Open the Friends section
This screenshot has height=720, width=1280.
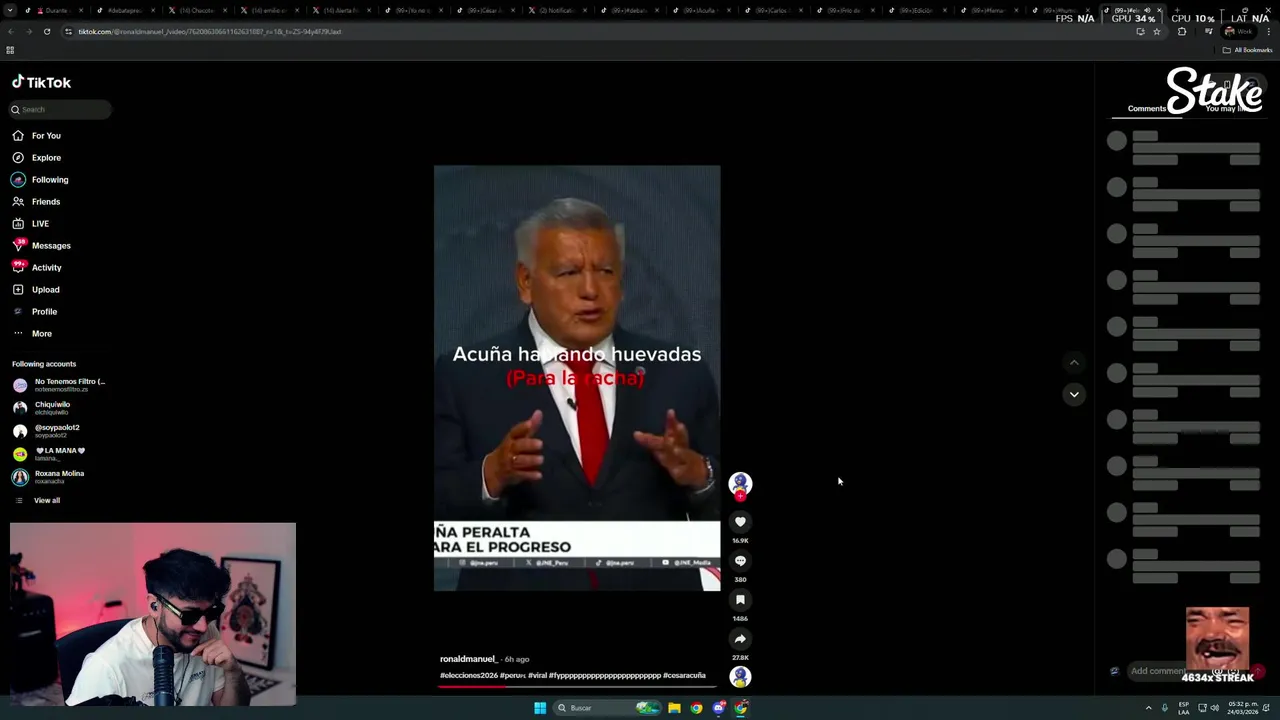coord(46,202)
